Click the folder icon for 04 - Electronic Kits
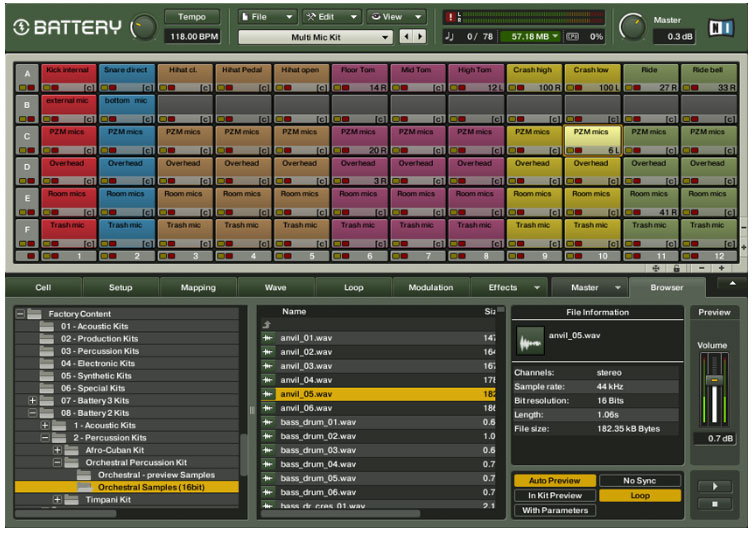The image size is (754, 535). tap(47, 363)
